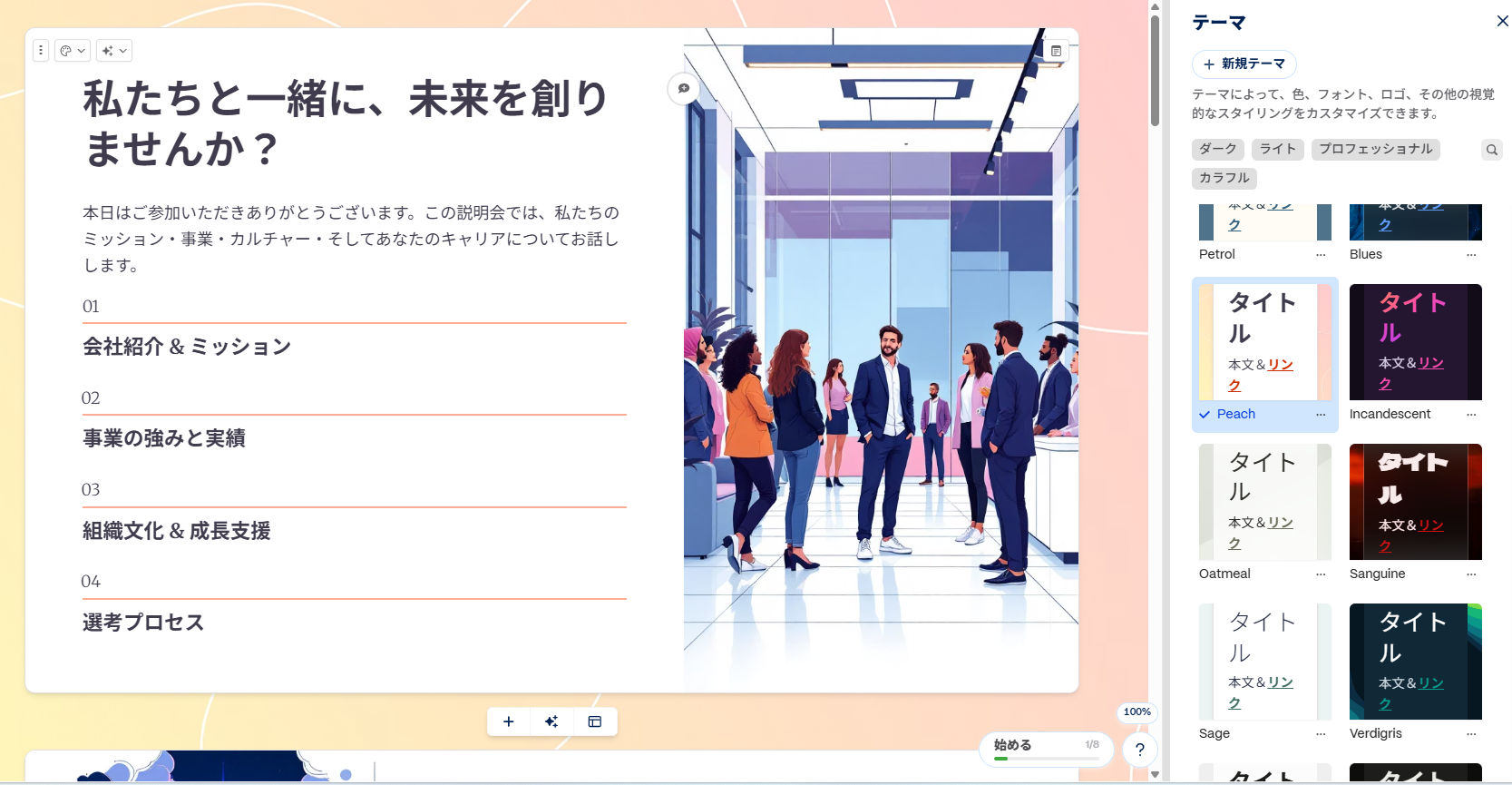Click the Peach theme name label
The image size is (1512, 785).
click(1236, 414)
